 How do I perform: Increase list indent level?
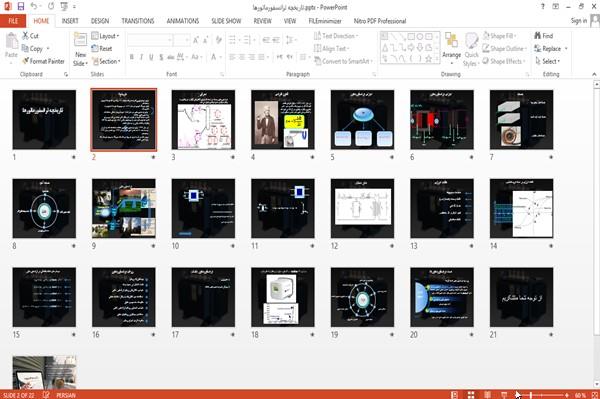coord(276,40)
